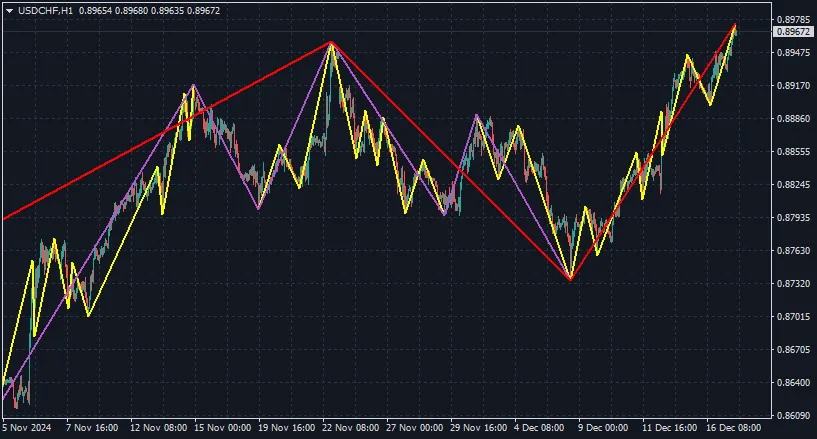Click the 0.87320 price axis label
Screen dimensions: 817x439
(791, 284)
